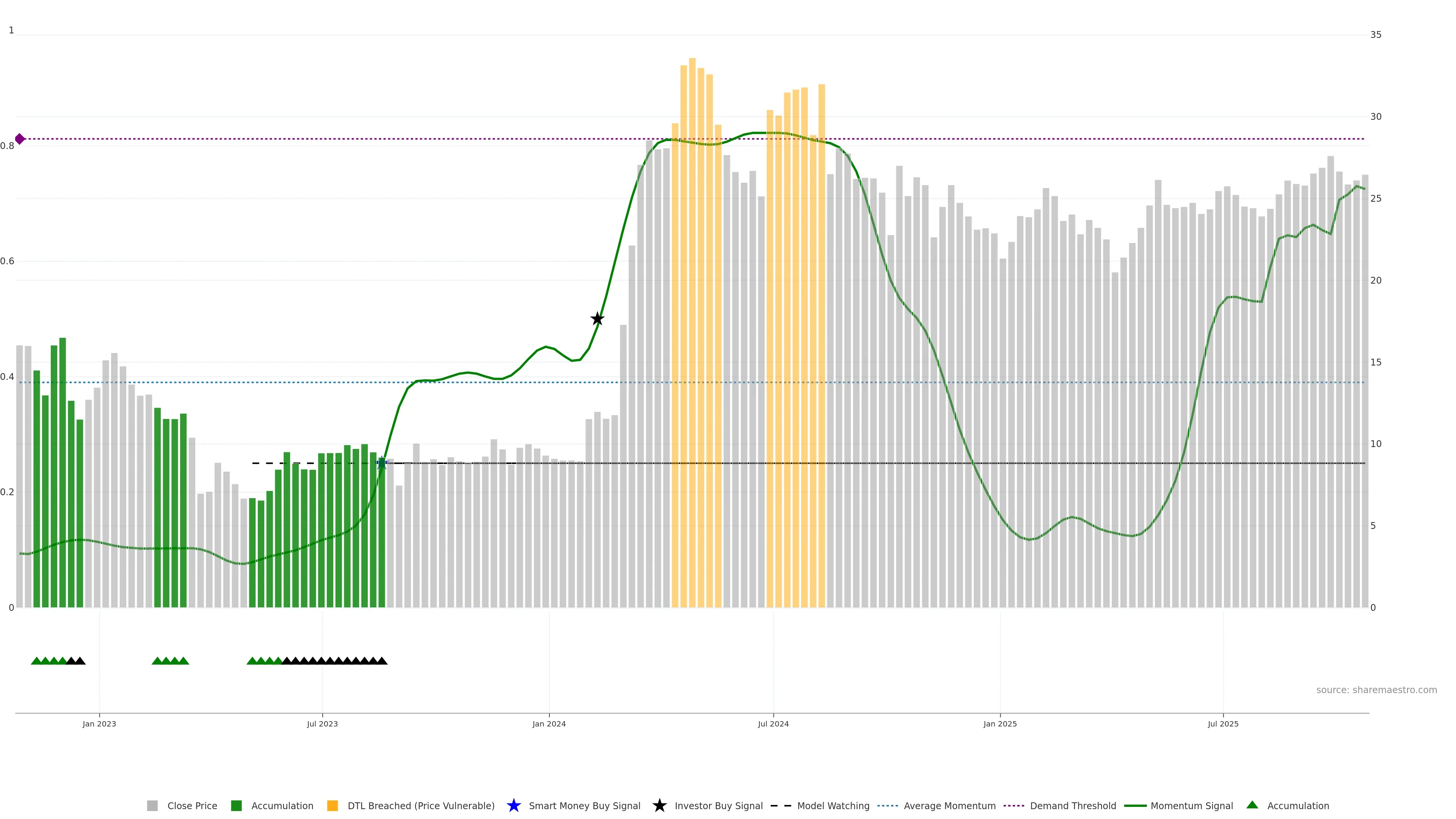
Task: Click the blue Smart Money star in legend
Action: click(x=513, y=805)
